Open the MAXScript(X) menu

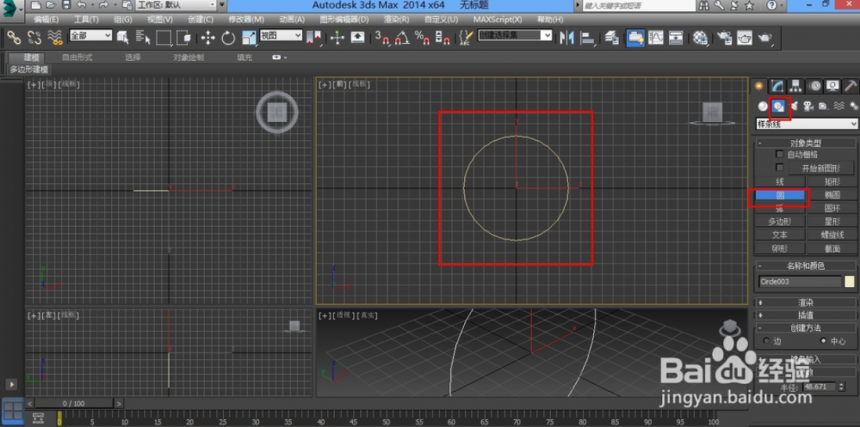click(497, 19)
